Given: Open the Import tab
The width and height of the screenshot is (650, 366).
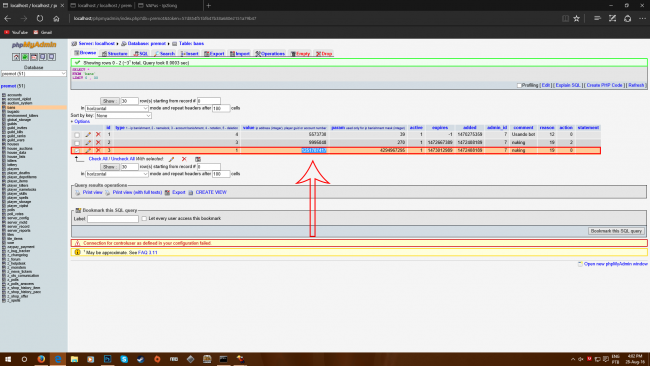Looking at the screenshot, I should click(x=240, y=54).
